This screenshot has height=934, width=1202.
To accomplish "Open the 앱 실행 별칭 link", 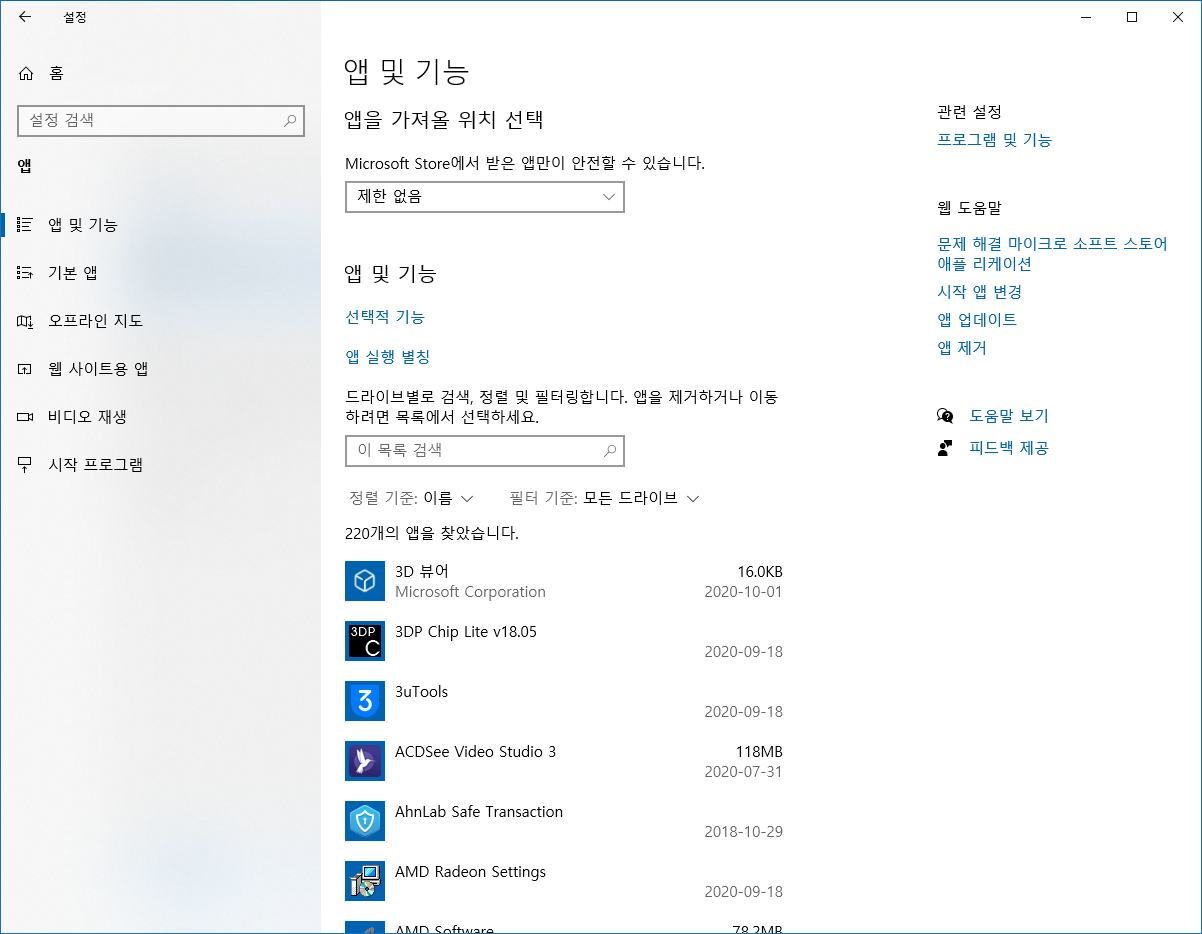I will coord(388,357).
